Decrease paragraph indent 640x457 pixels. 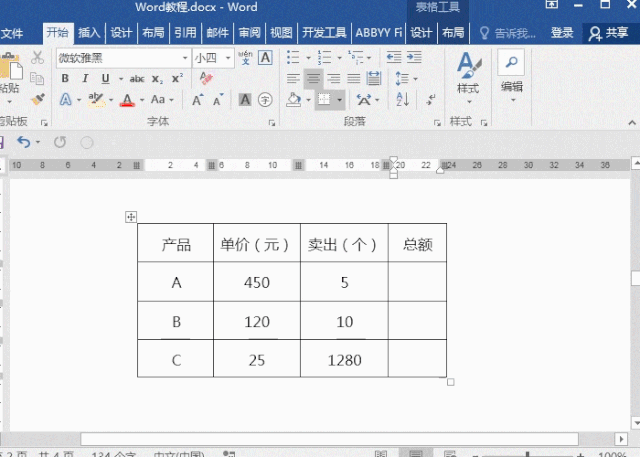point(394,58)
